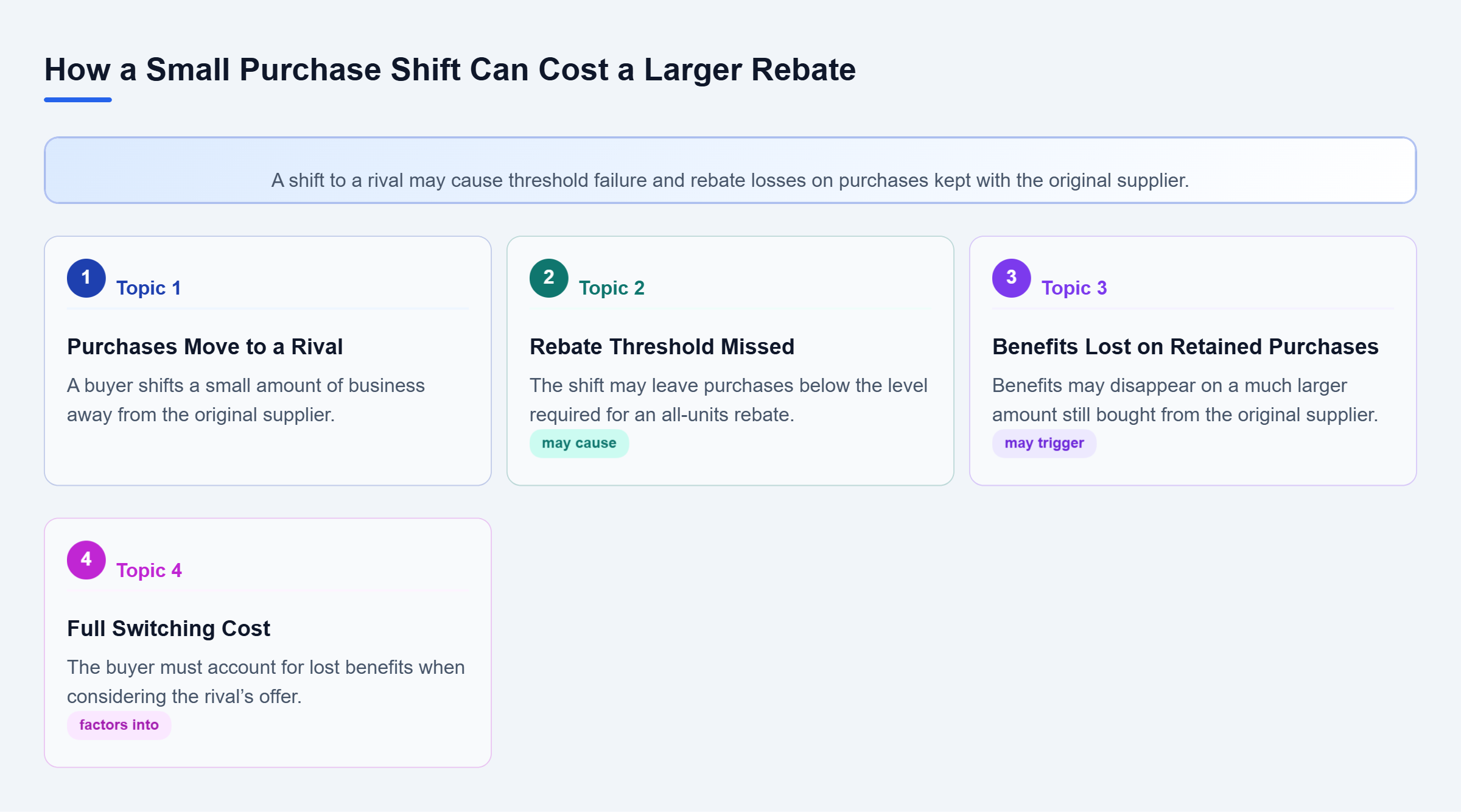Click the number 2 circle badge
The image size is (1461, 812).
click(x=549, y=278)
